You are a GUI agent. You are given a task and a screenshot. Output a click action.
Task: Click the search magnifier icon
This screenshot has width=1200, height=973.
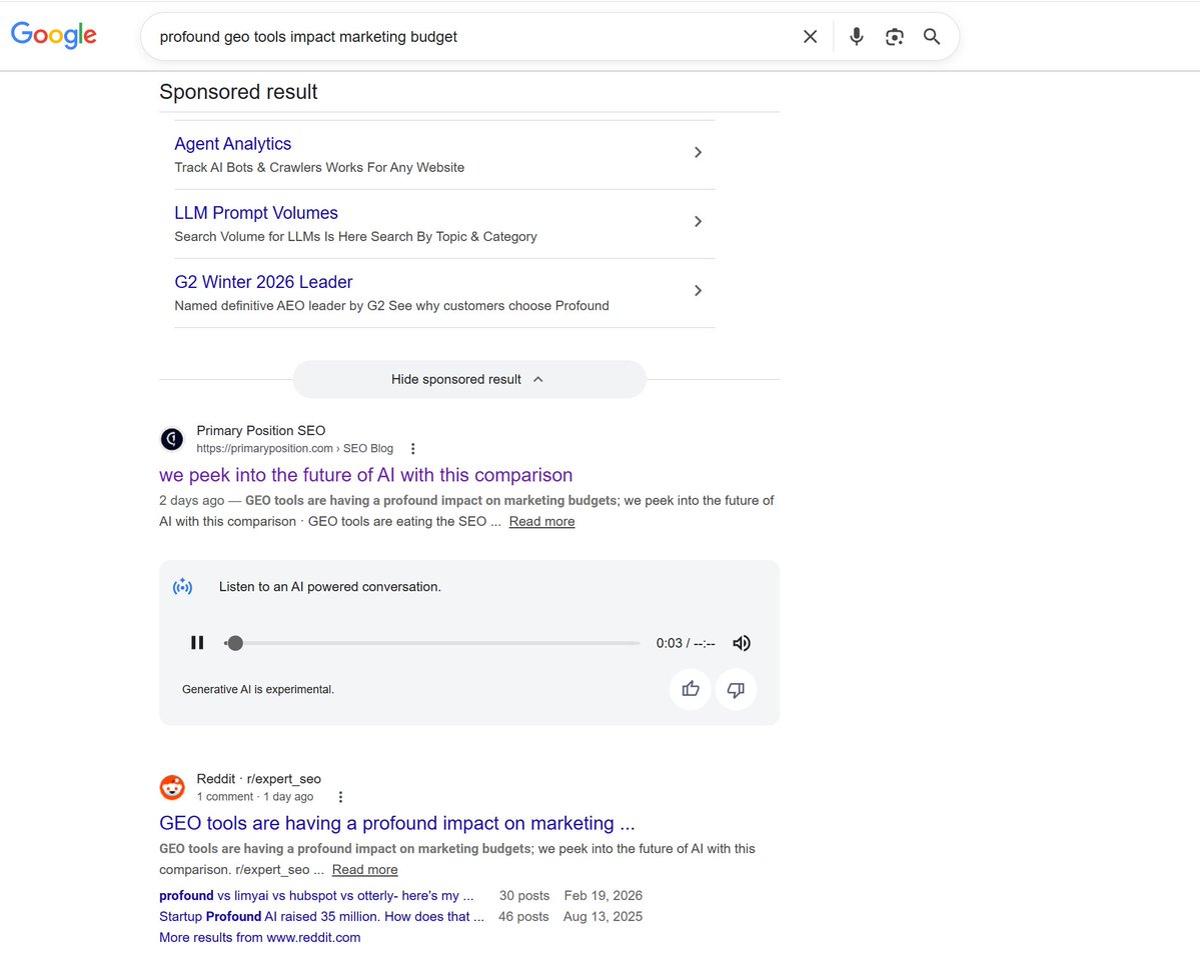coord(931,36)
